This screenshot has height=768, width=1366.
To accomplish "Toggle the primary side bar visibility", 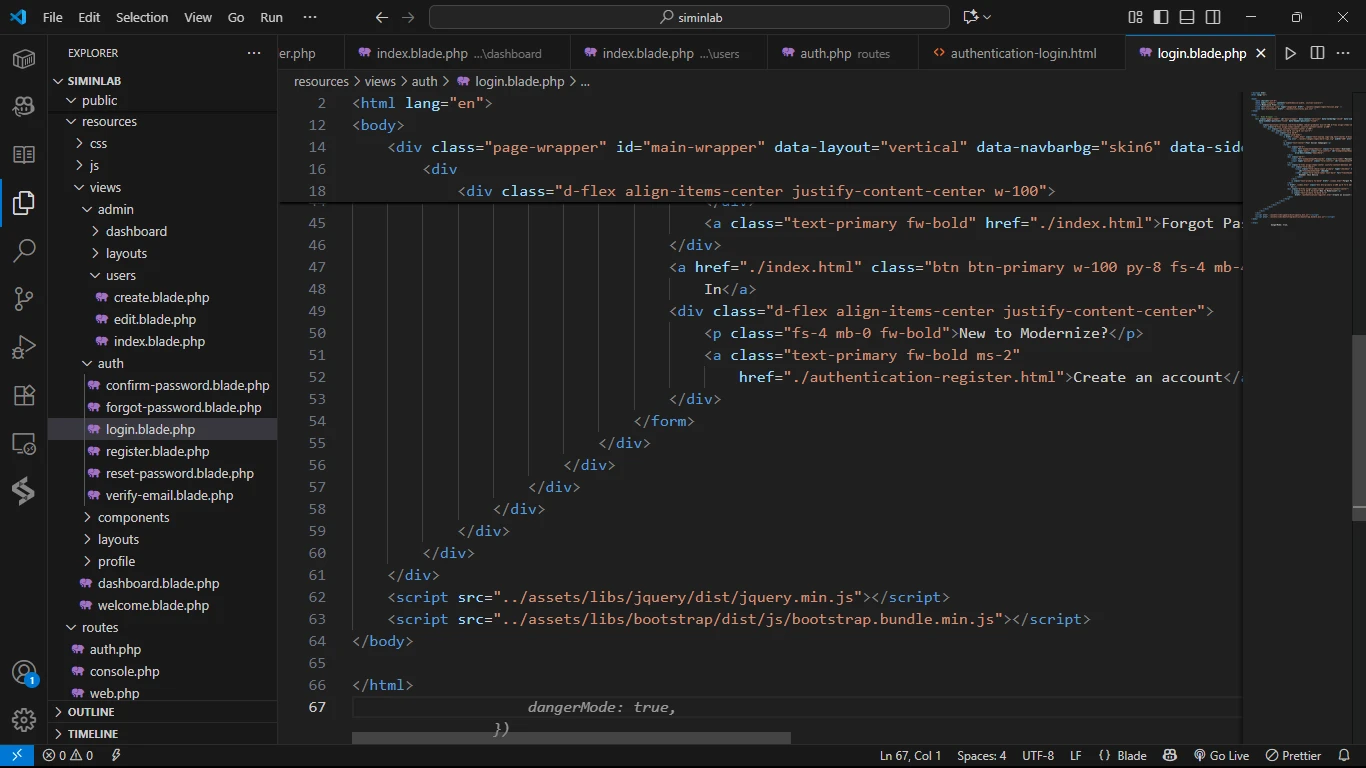I will tap(1161, 17).
